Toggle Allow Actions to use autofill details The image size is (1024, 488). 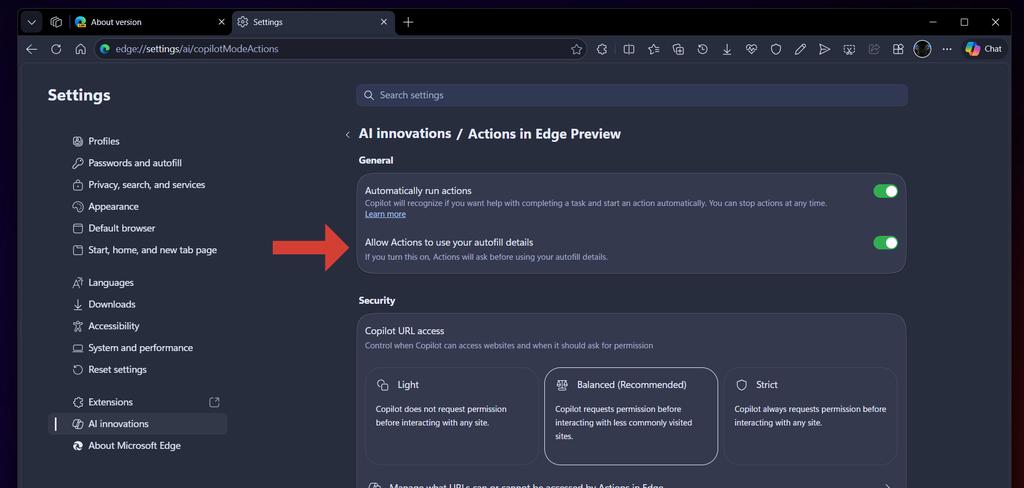point(886,243)
